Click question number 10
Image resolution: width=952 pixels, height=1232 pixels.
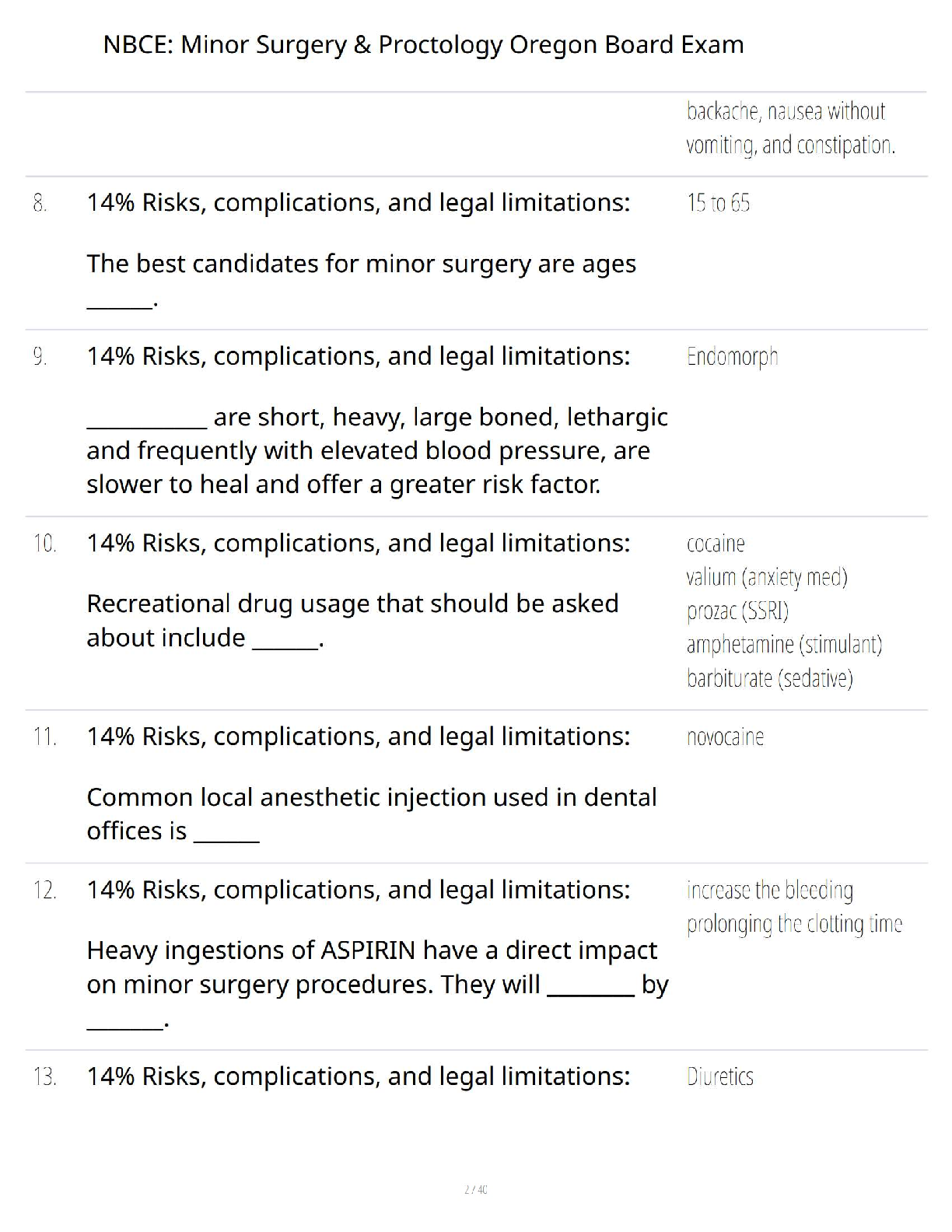(x=44, y=544)
